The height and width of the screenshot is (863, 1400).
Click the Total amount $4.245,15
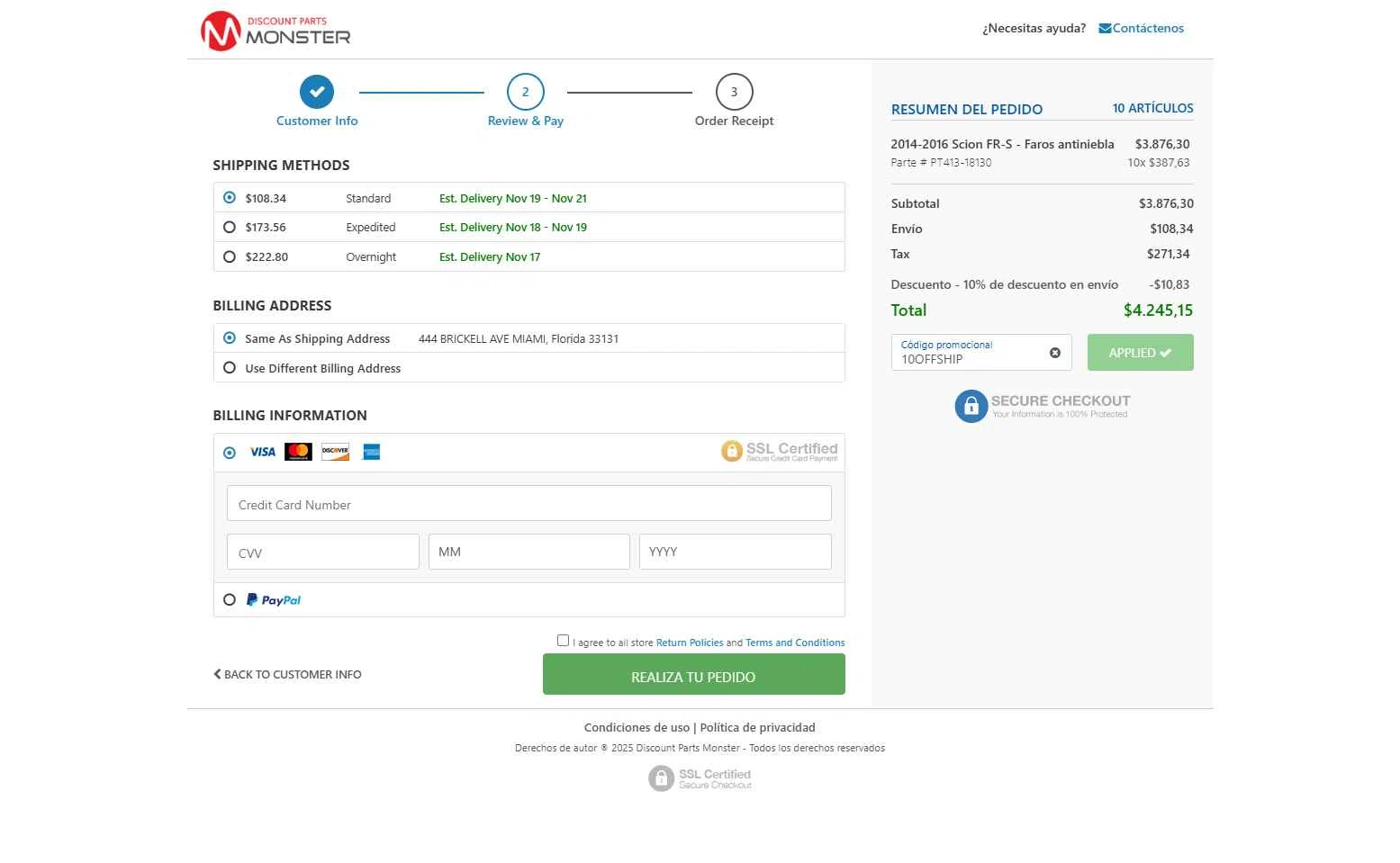tap(1158, 310)
